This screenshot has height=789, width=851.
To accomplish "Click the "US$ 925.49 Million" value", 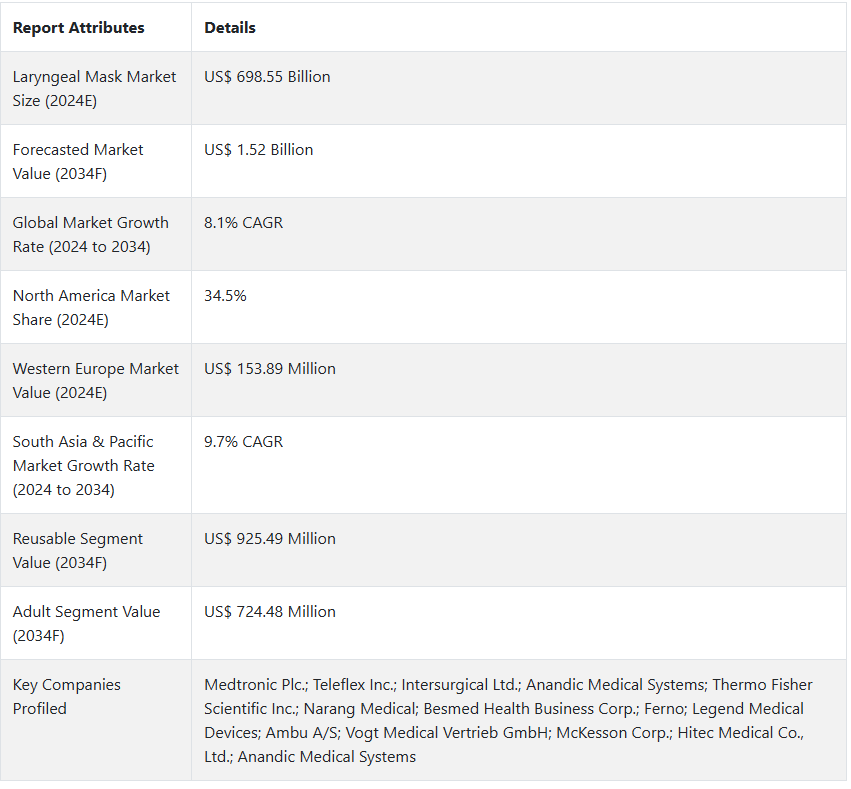I will click(270, 539).
